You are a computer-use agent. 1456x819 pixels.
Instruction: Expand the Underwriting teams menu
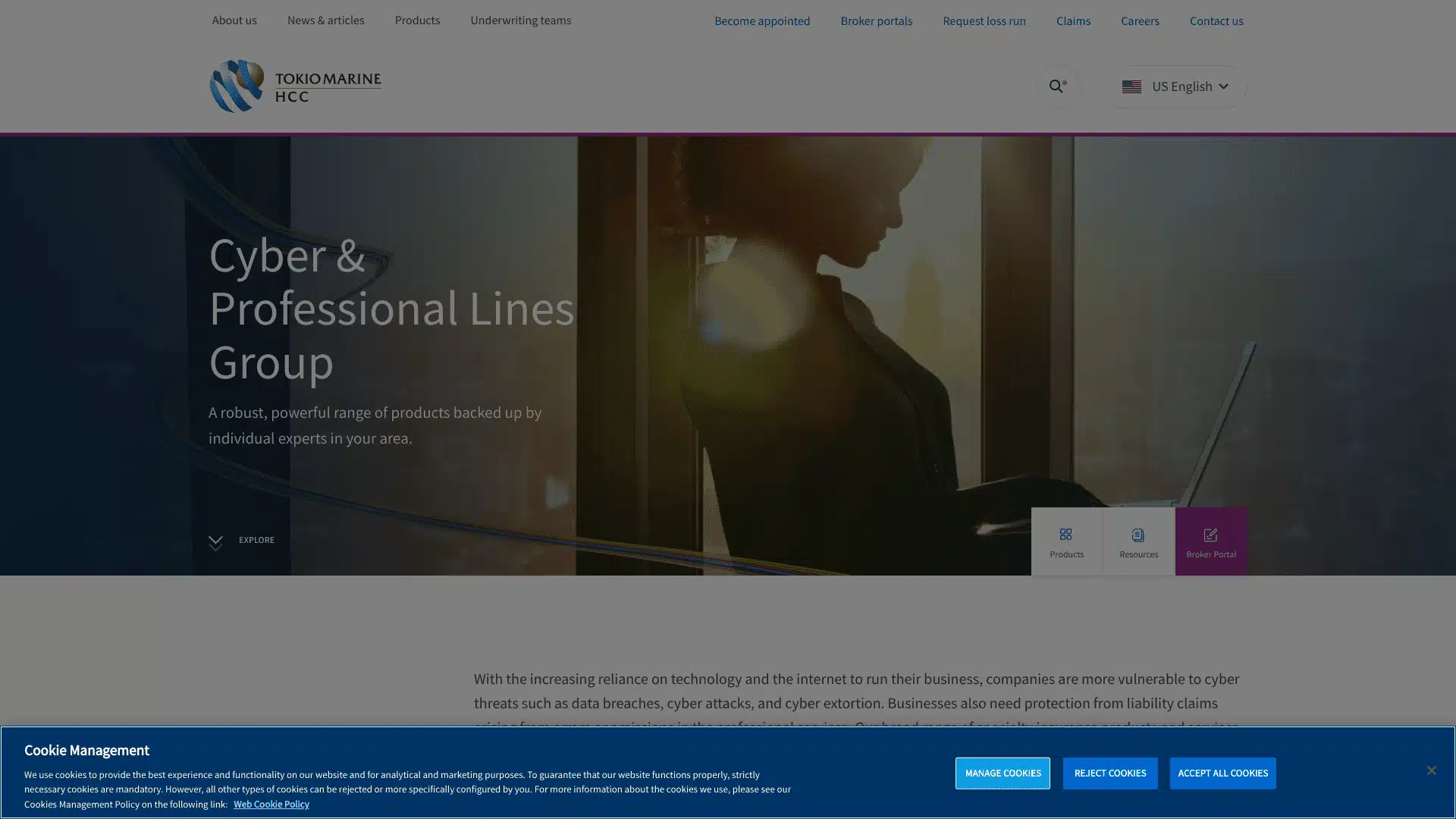coord(520,20)
